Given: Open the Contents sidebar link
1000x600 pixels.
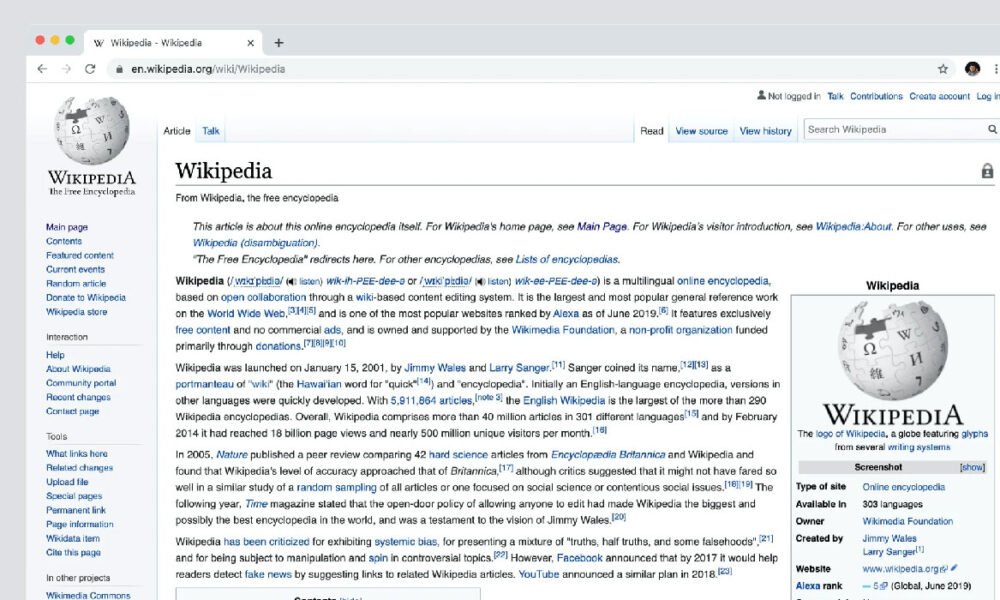Looking at the screenshot, I should click(x=64, y=241).
